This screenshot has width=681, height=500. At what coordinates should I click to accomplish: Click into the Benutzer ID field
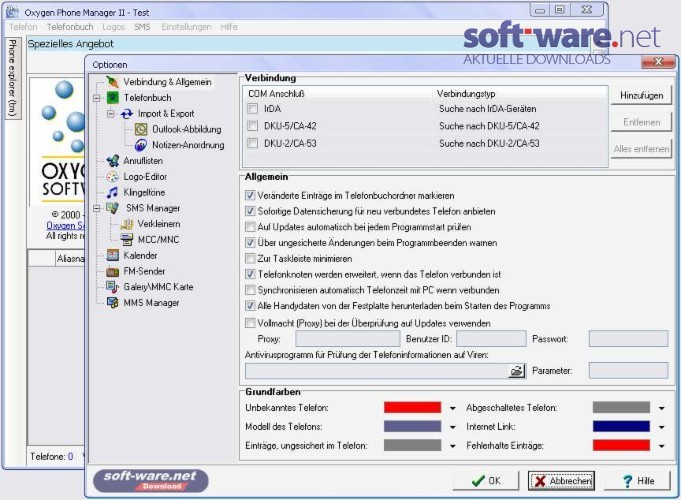click(491, 339)
